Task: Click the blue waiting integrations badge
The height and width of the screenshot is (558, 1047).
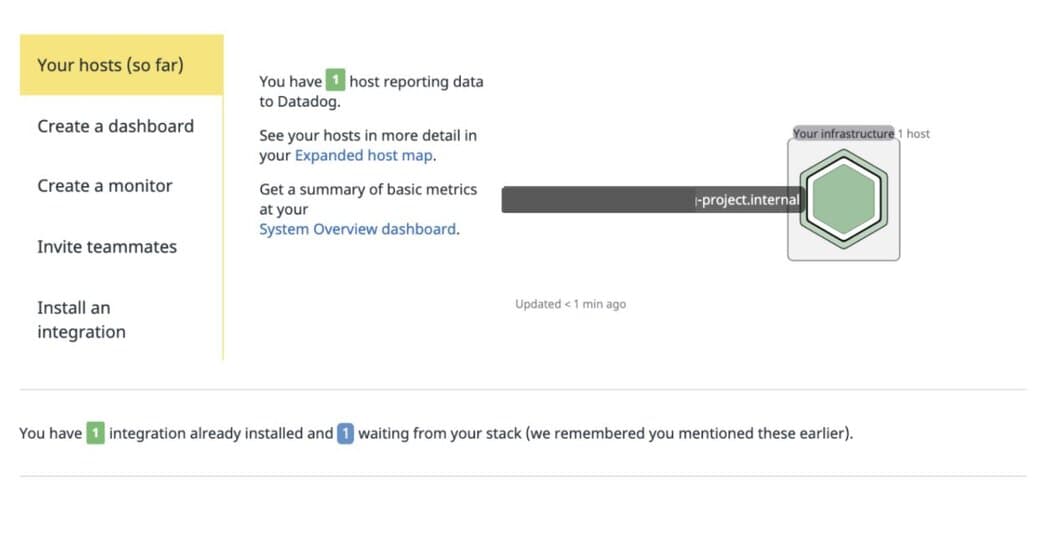Action: (x=345, y=433)
